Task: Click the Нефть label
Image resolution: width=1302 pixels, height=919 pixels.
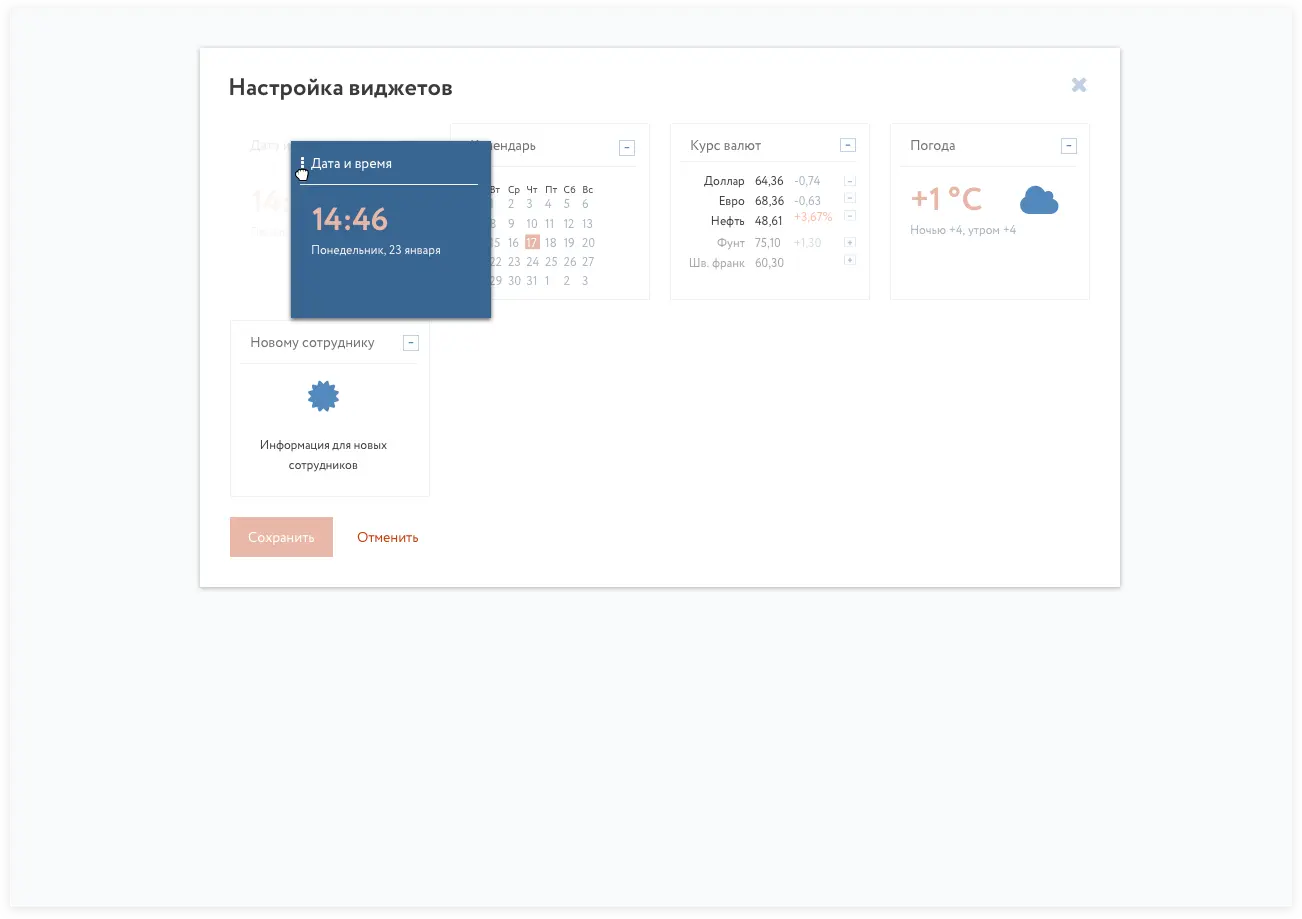Action: click(x=727, y=220)
